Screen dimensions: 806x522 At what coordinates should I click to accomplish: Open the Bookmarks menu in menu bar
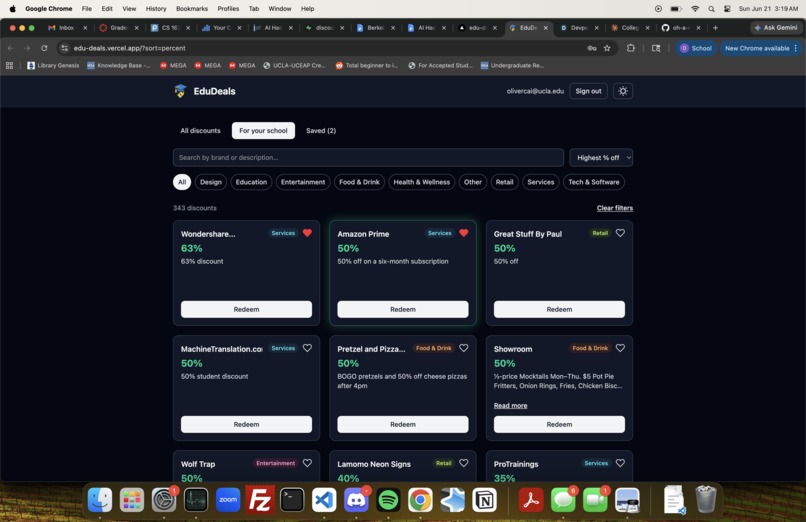[x=192, y=9]
